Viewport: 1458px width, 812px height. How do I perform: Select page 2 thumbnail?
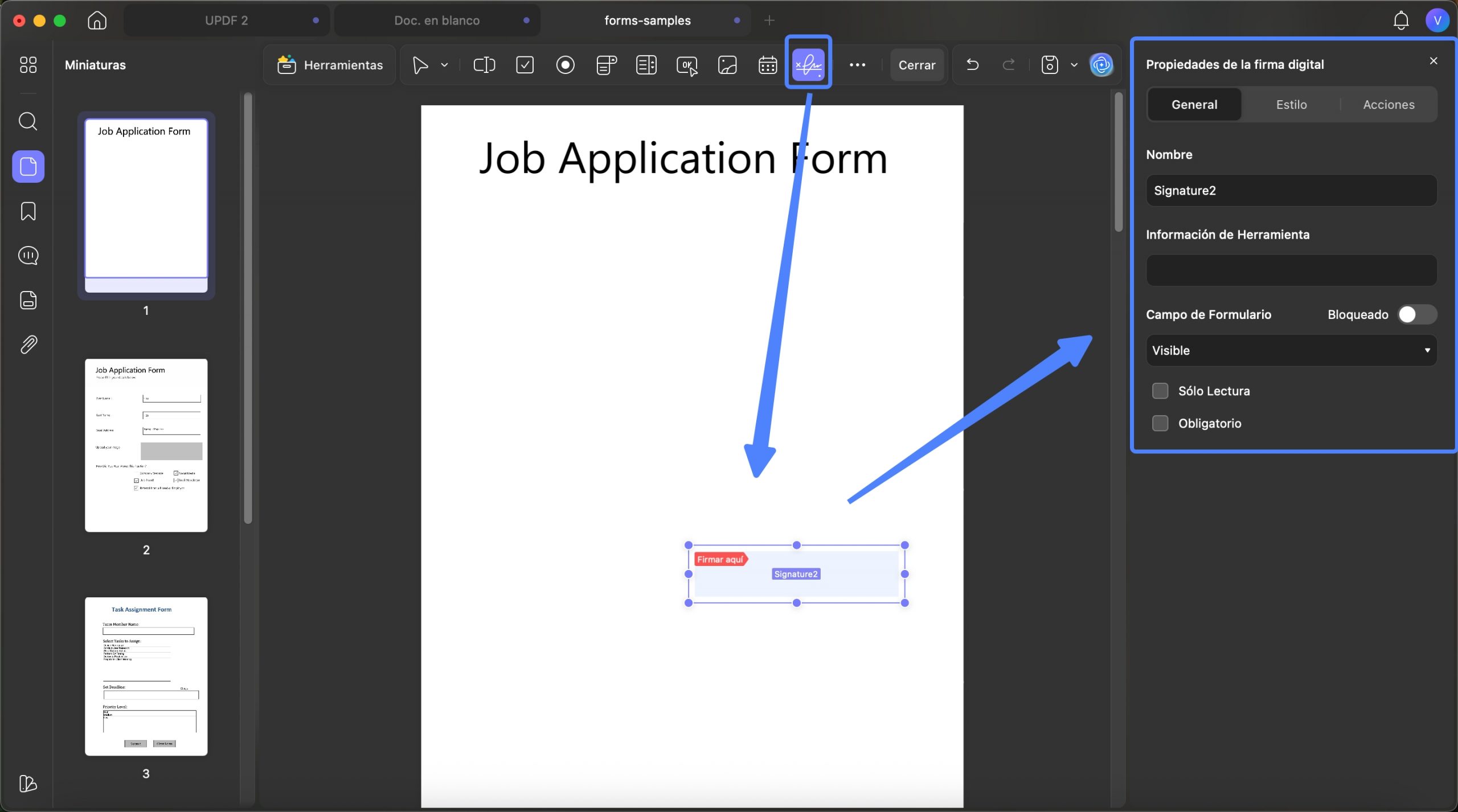tap(146, 445)
